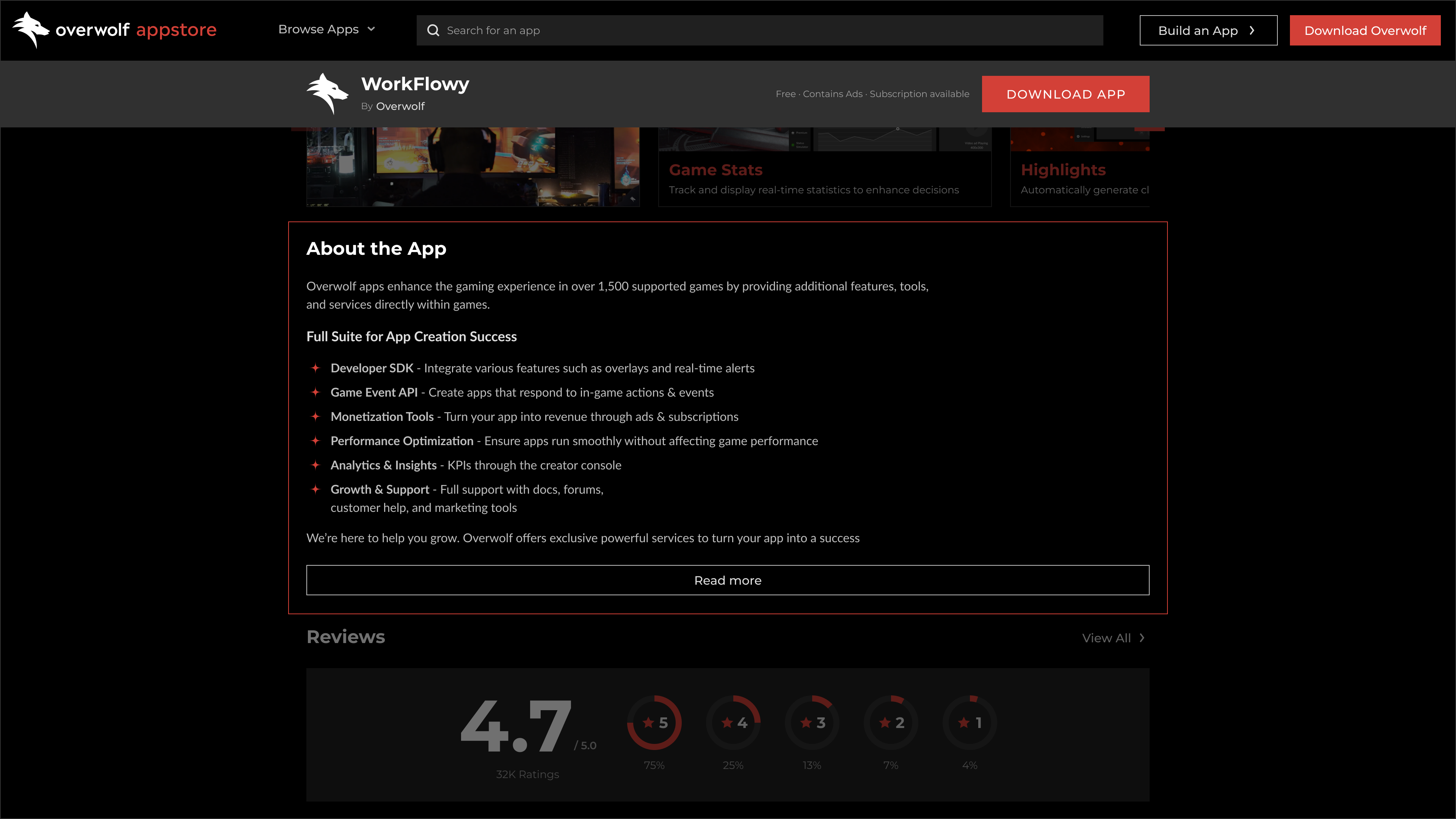This screenshot has height=819, width=1456.
Task: Open the Highlights feature card
Action: [1080, 167]
